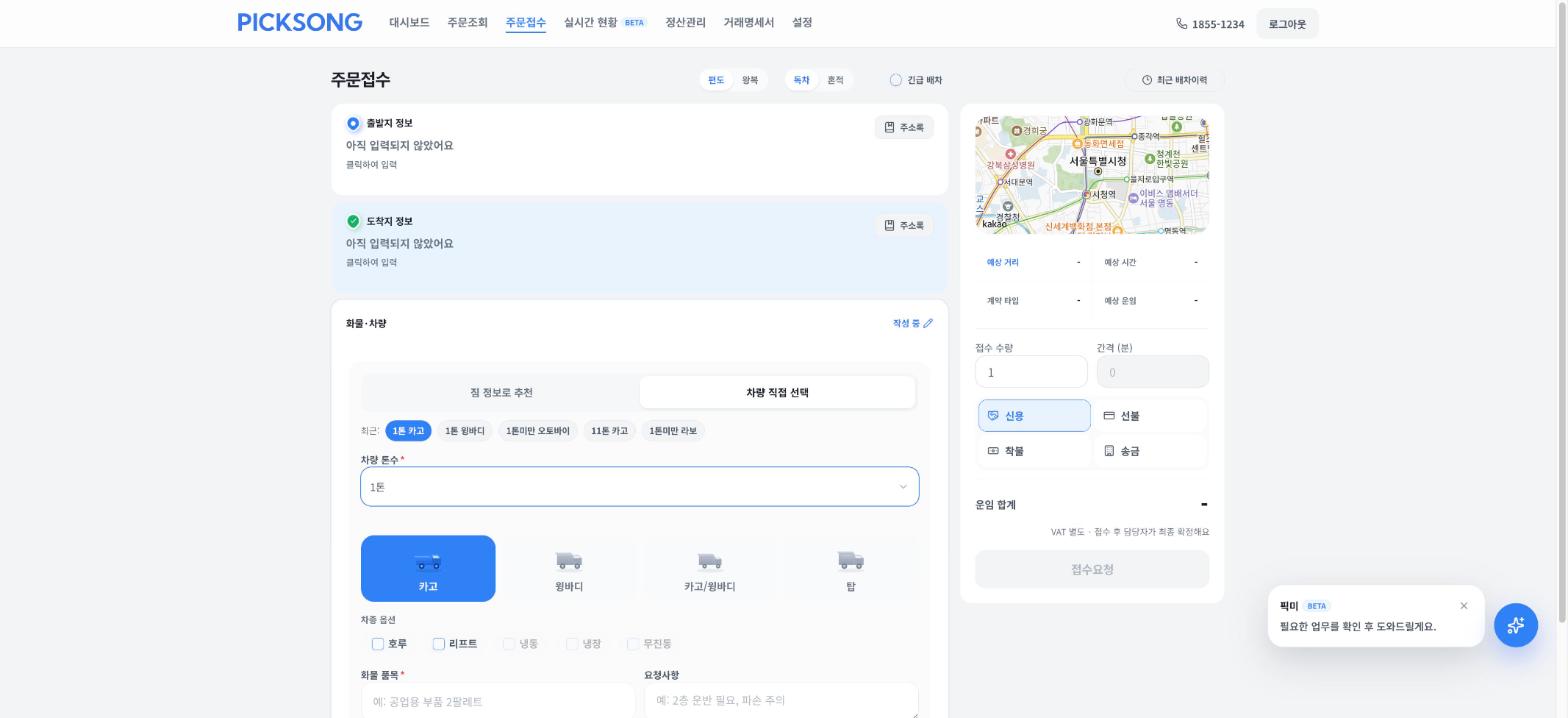Choose 선불 payment method
This screenshot has height=718, width=1568.
[x=1150, y=416]
